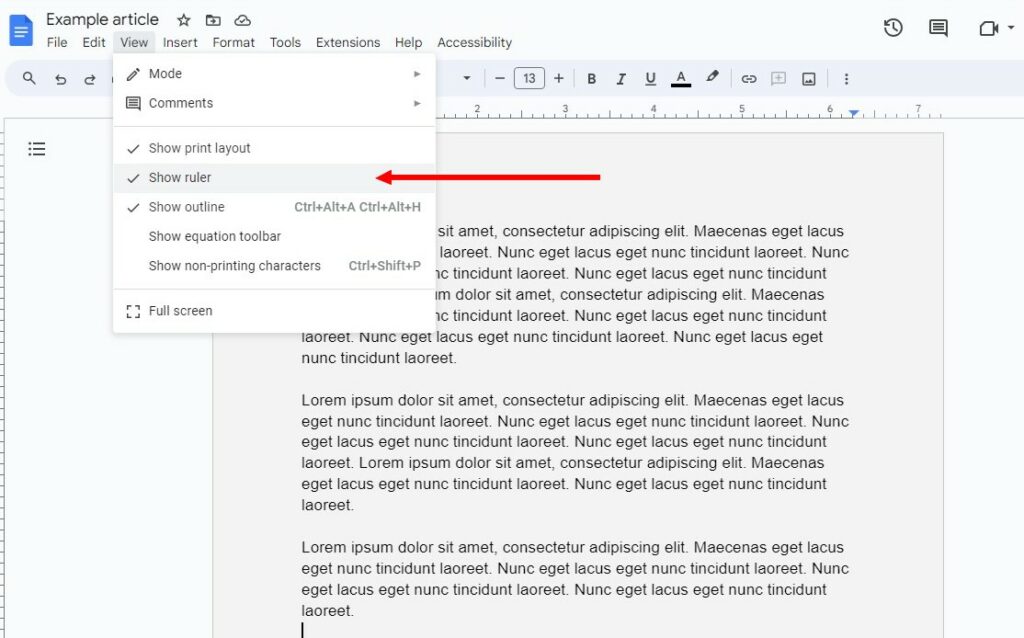1024x638 pixels.
Task: Show the equation toolbar
Action: pos(216,236)
